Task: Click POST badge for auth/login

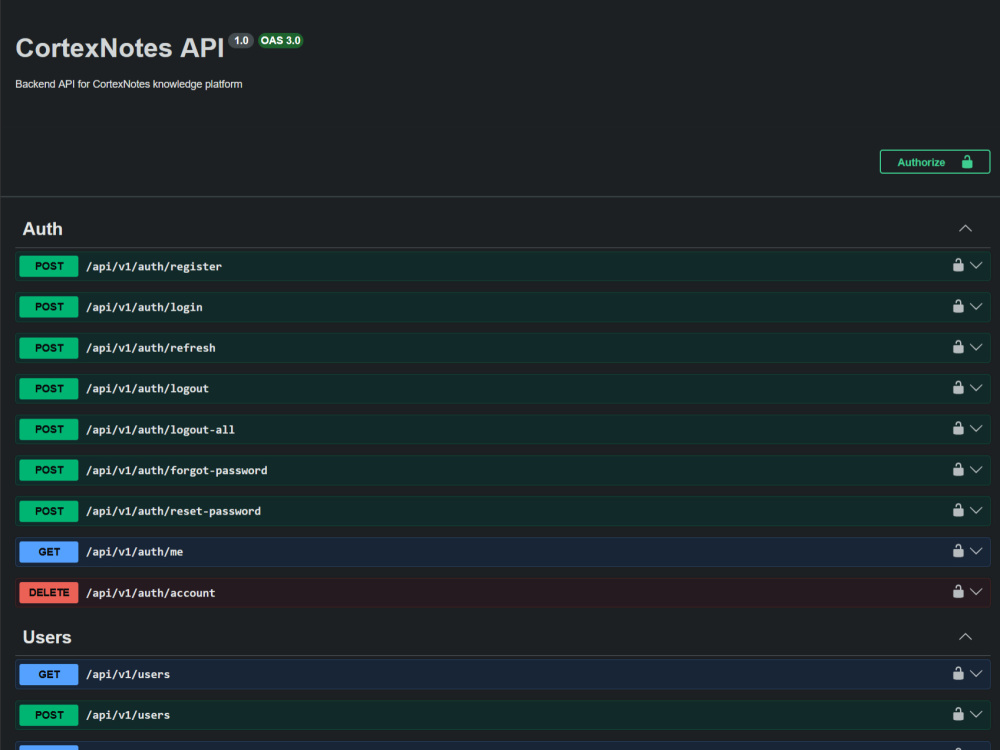Action: point(49,307)
